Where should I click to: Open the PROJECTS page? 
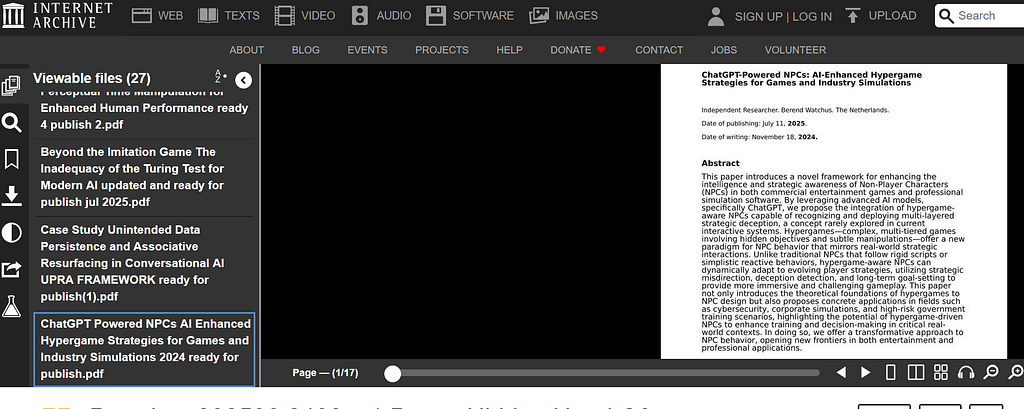tap(442, 50)
